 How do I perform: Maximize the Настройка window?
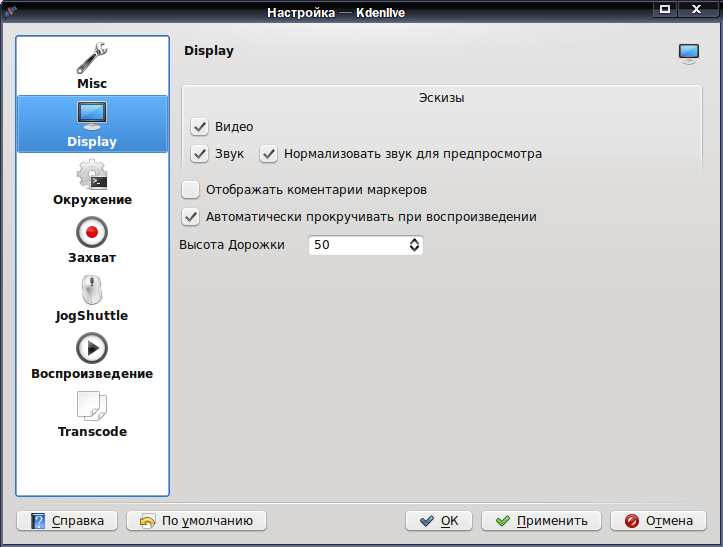click(x=665, y=9)
